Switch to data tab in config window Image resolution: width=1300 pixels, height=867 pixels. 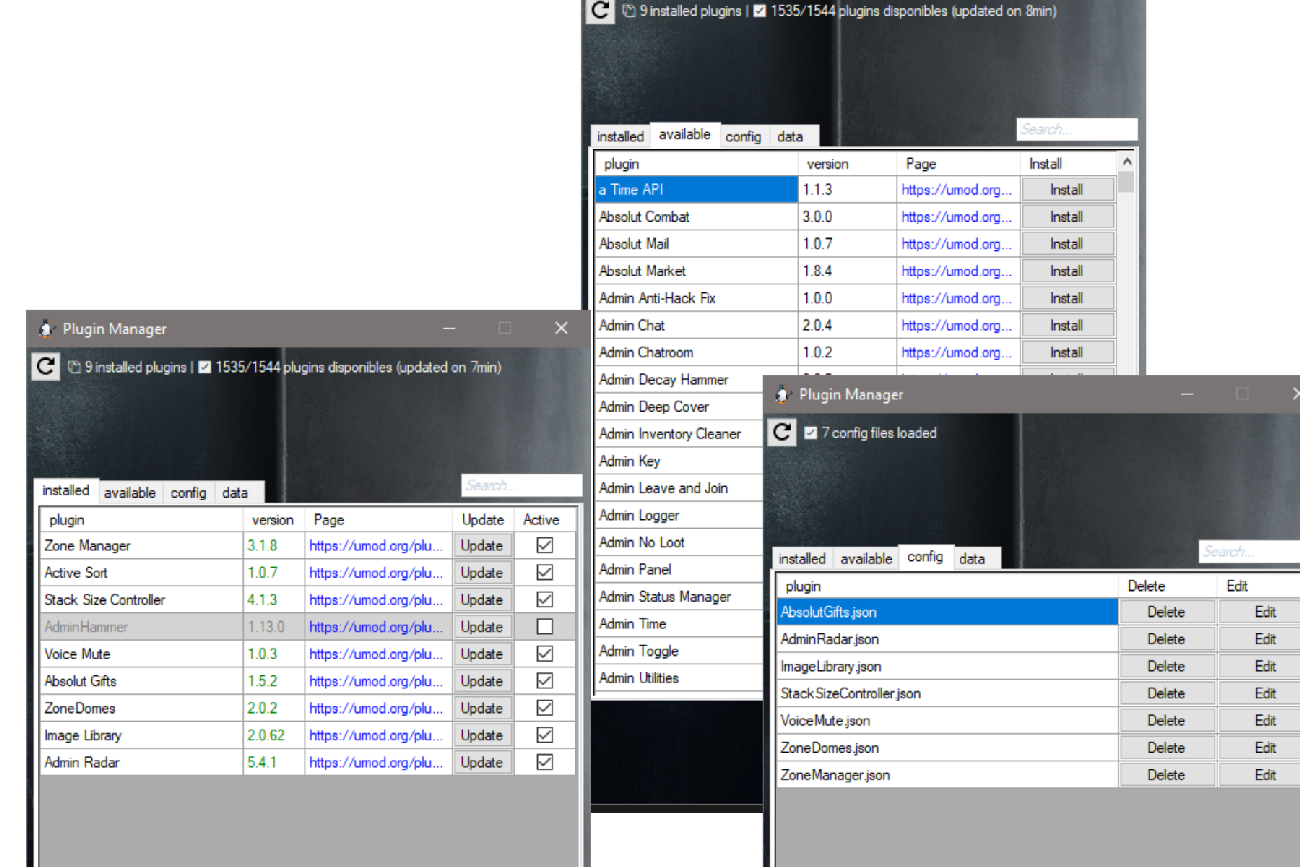point(972,559)
